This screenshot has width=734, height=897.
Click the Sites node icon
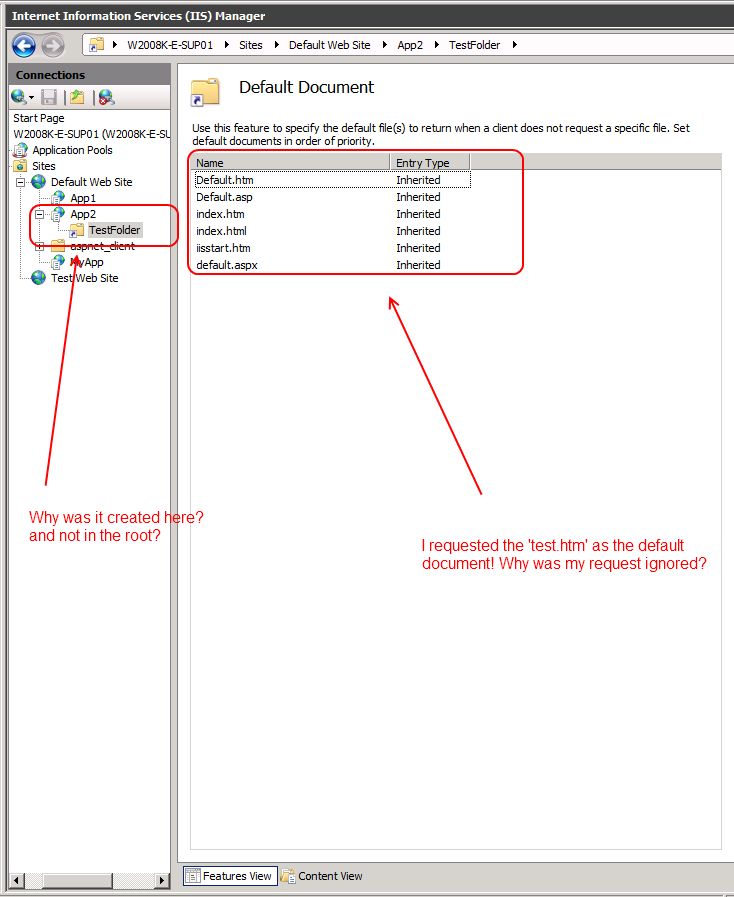click(x=21, y=166)
